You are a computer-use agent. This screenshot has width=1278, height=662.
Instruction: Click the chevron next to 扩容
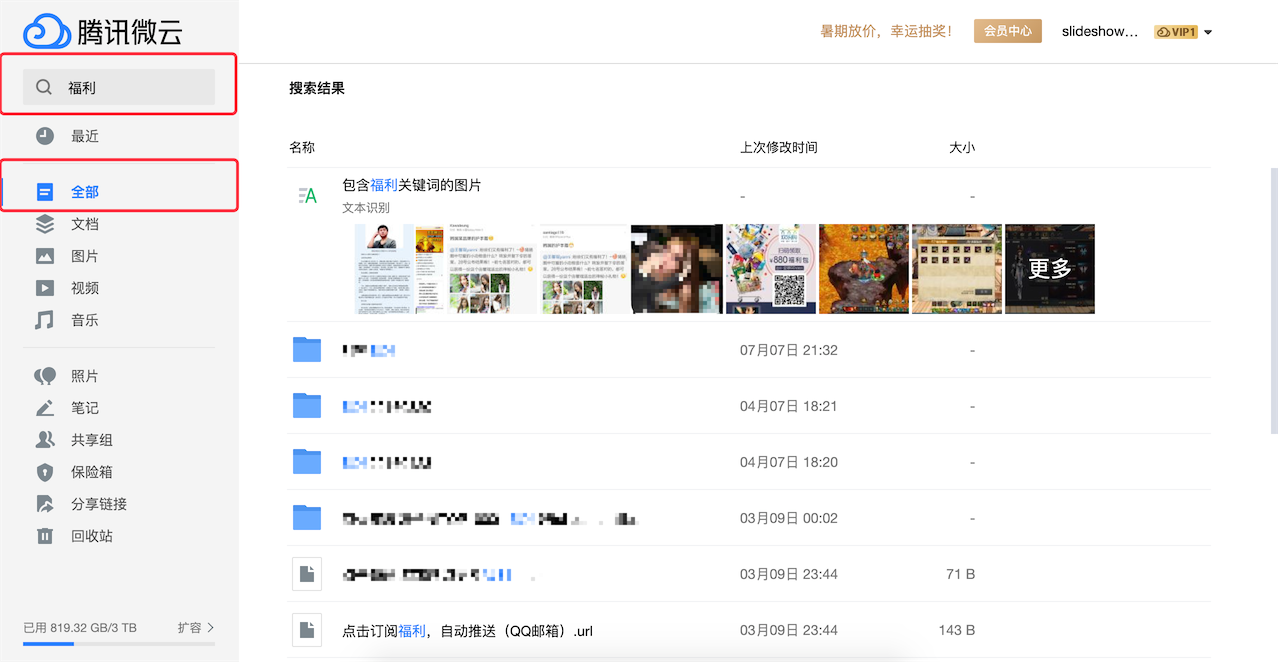click(210, 628)
